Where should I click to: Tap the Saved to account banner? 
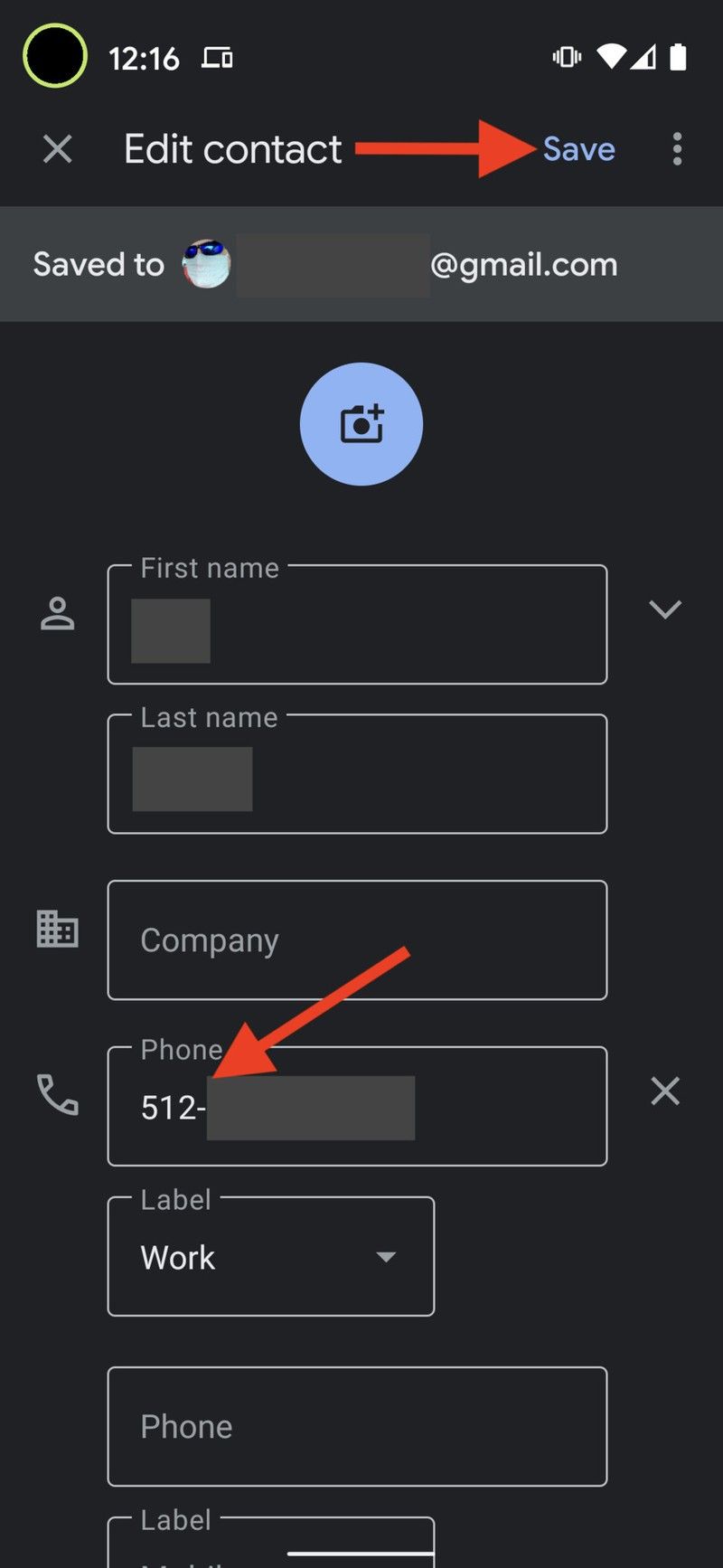point(361,264)
